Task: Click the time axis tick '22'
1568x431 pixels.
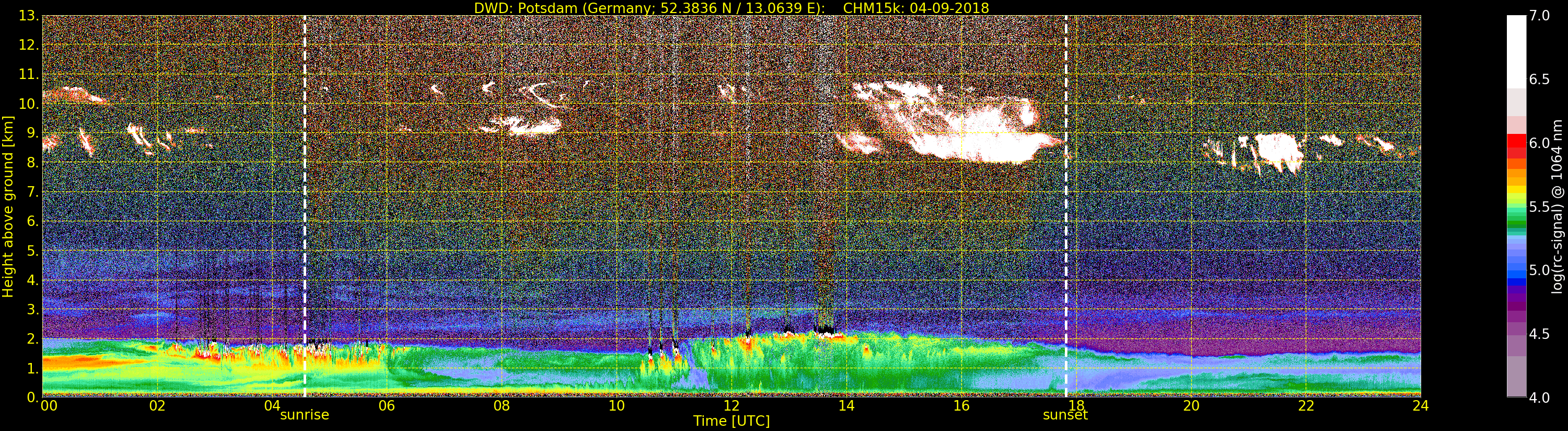Action: [x=1306, y=406]
